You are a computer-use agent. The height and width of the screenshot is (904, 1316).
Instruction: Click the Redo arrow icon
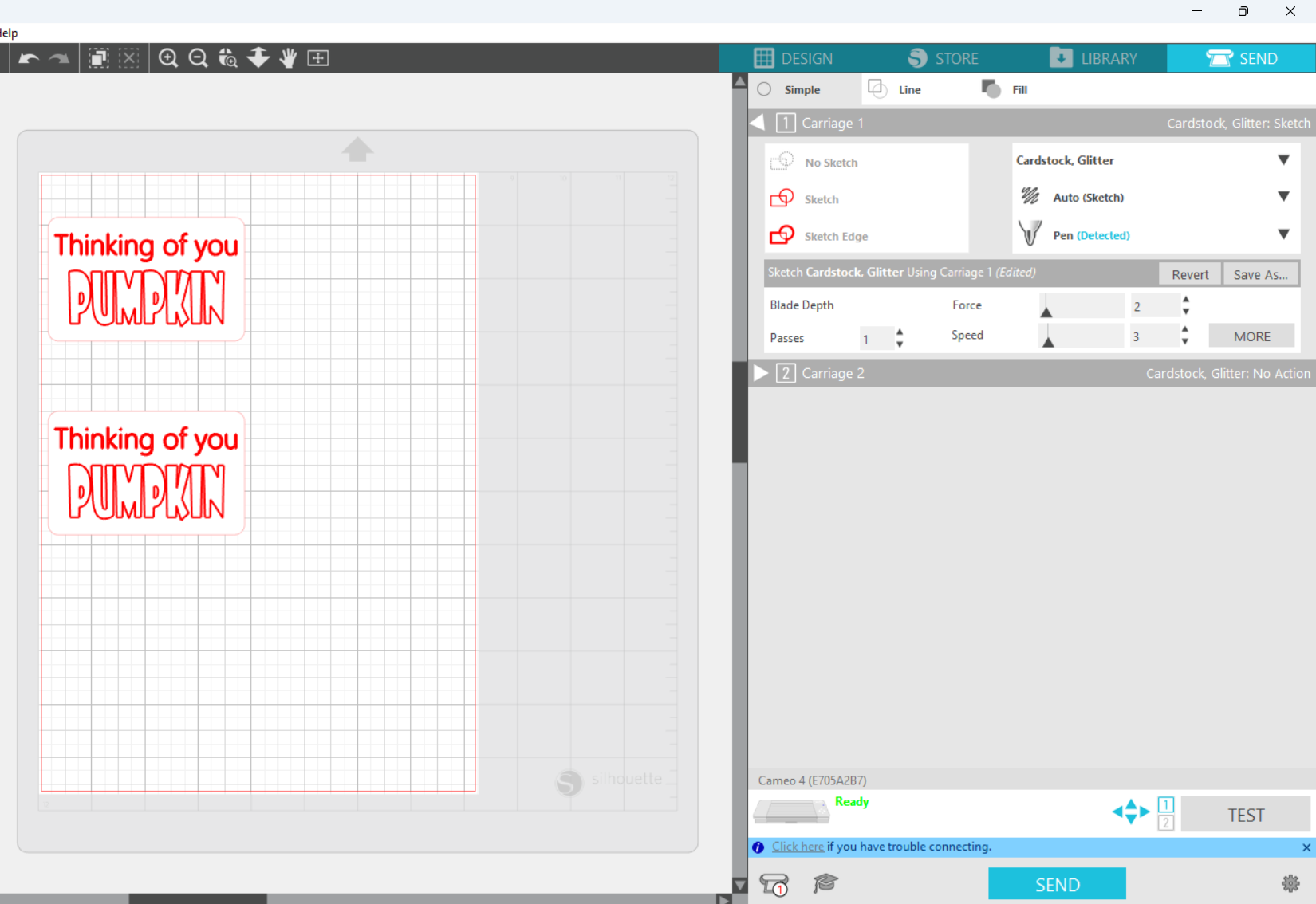pyautogui.click(x=59, y=58)
